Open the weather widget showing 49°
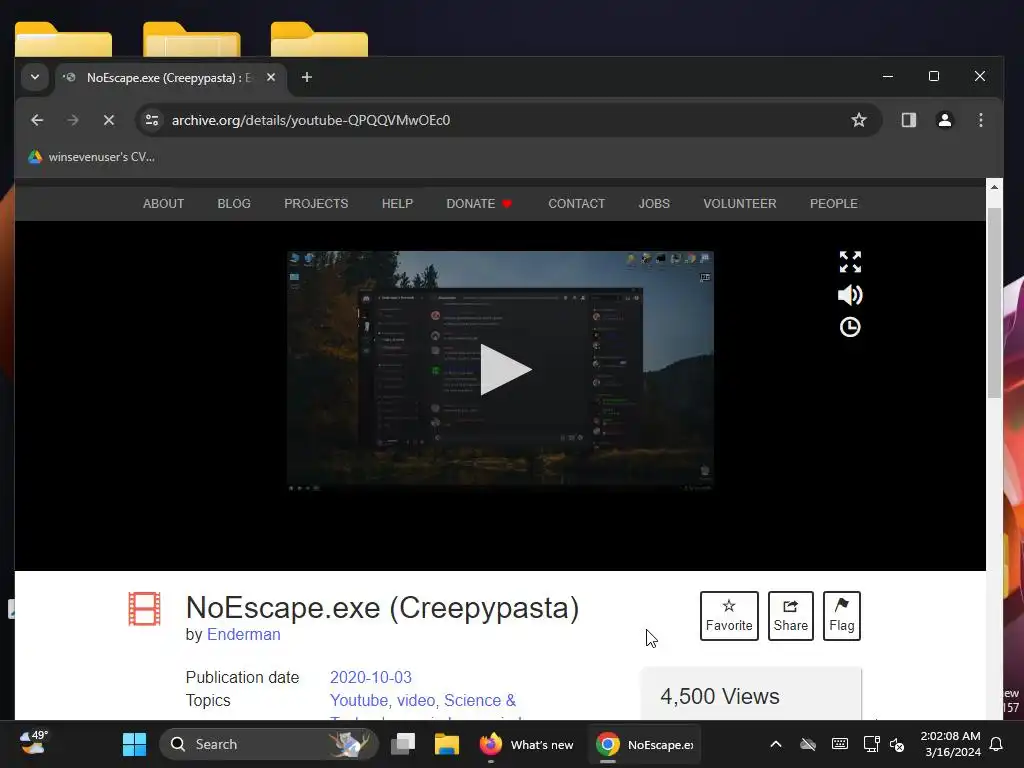The image size is (1024, 768). point(34,743)
